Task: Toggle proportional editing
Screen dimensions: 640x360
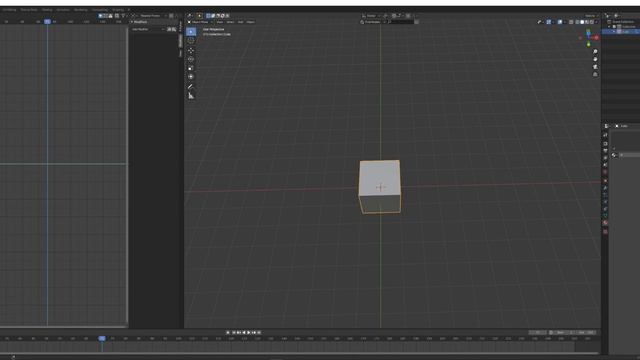Action: [x=408, y=16]
